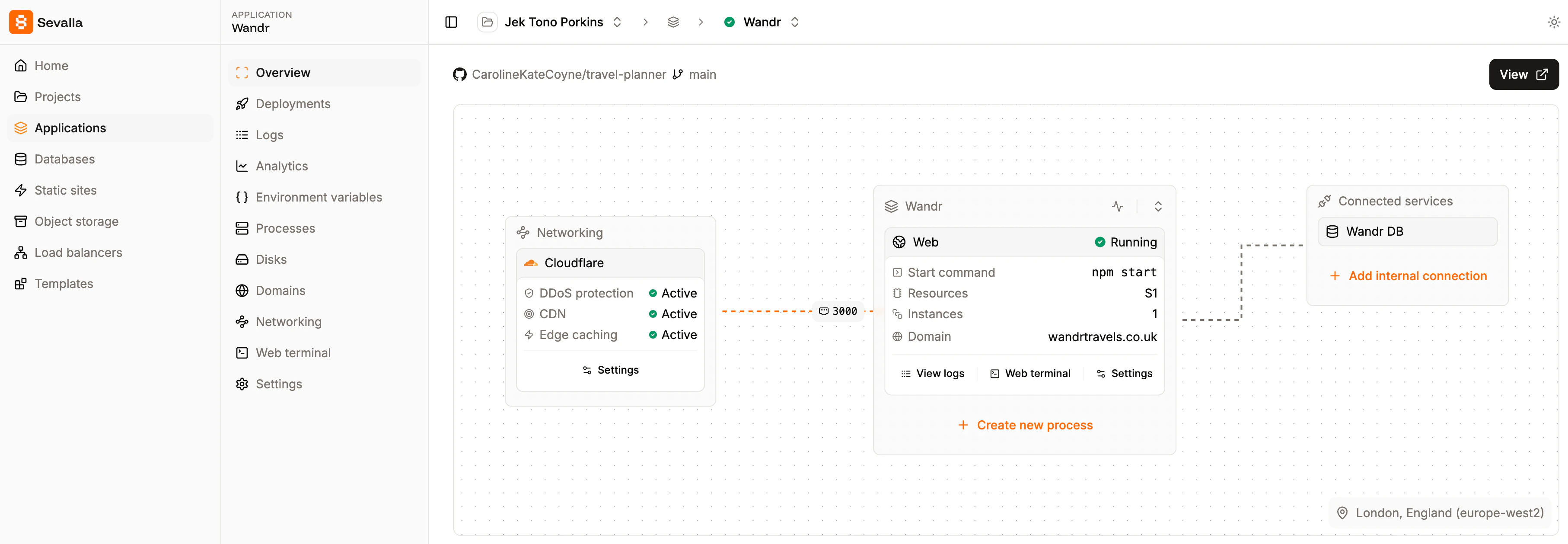Click Add internal connection
1568x544 pixels.
click(1408, 276)
